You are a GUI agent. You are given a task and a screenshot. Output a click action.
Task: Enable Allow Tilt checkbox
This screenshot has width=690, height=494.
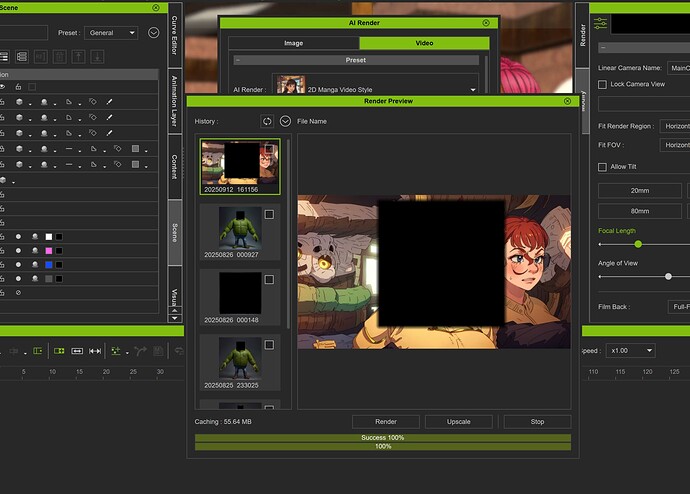[602, 167]
